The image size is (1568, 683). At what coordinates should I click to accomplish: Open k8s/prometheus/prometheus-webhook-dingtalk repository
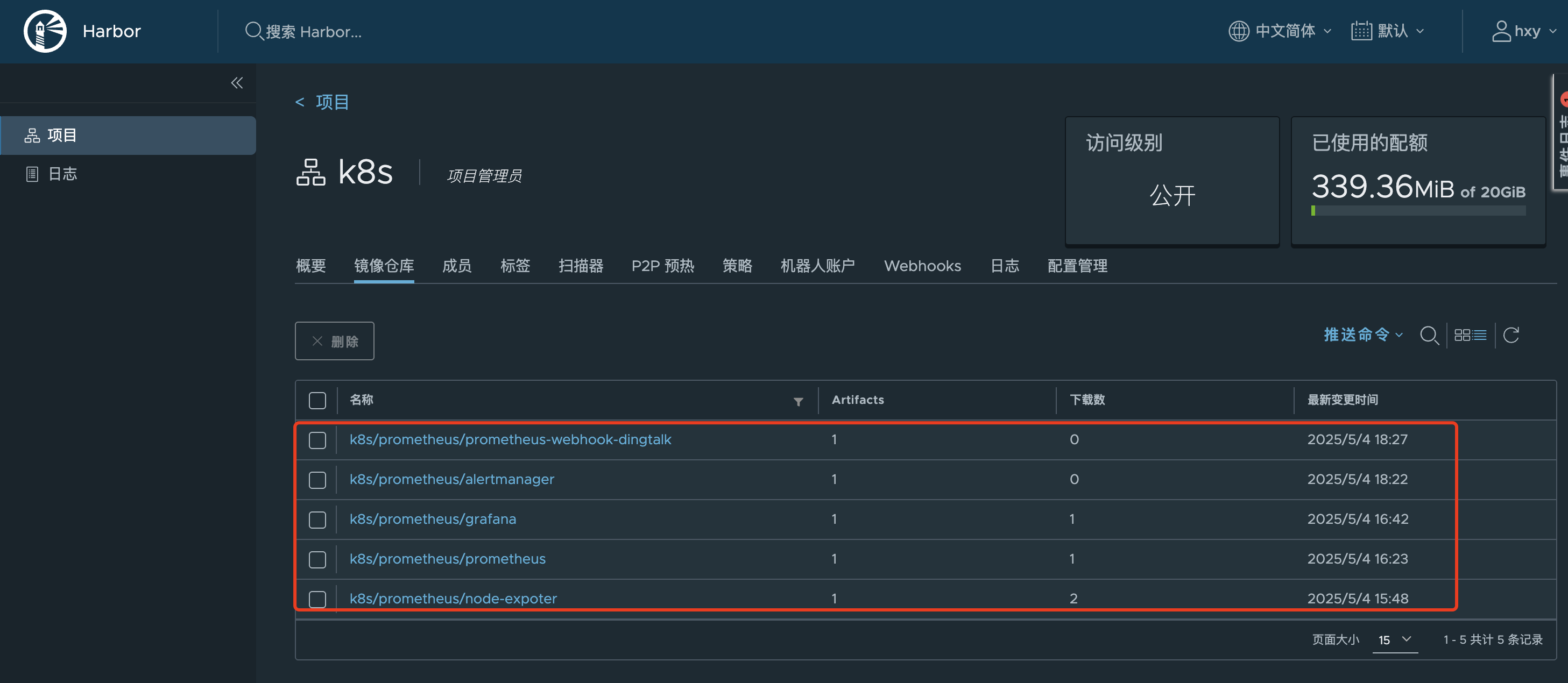[x=510, y=439]
